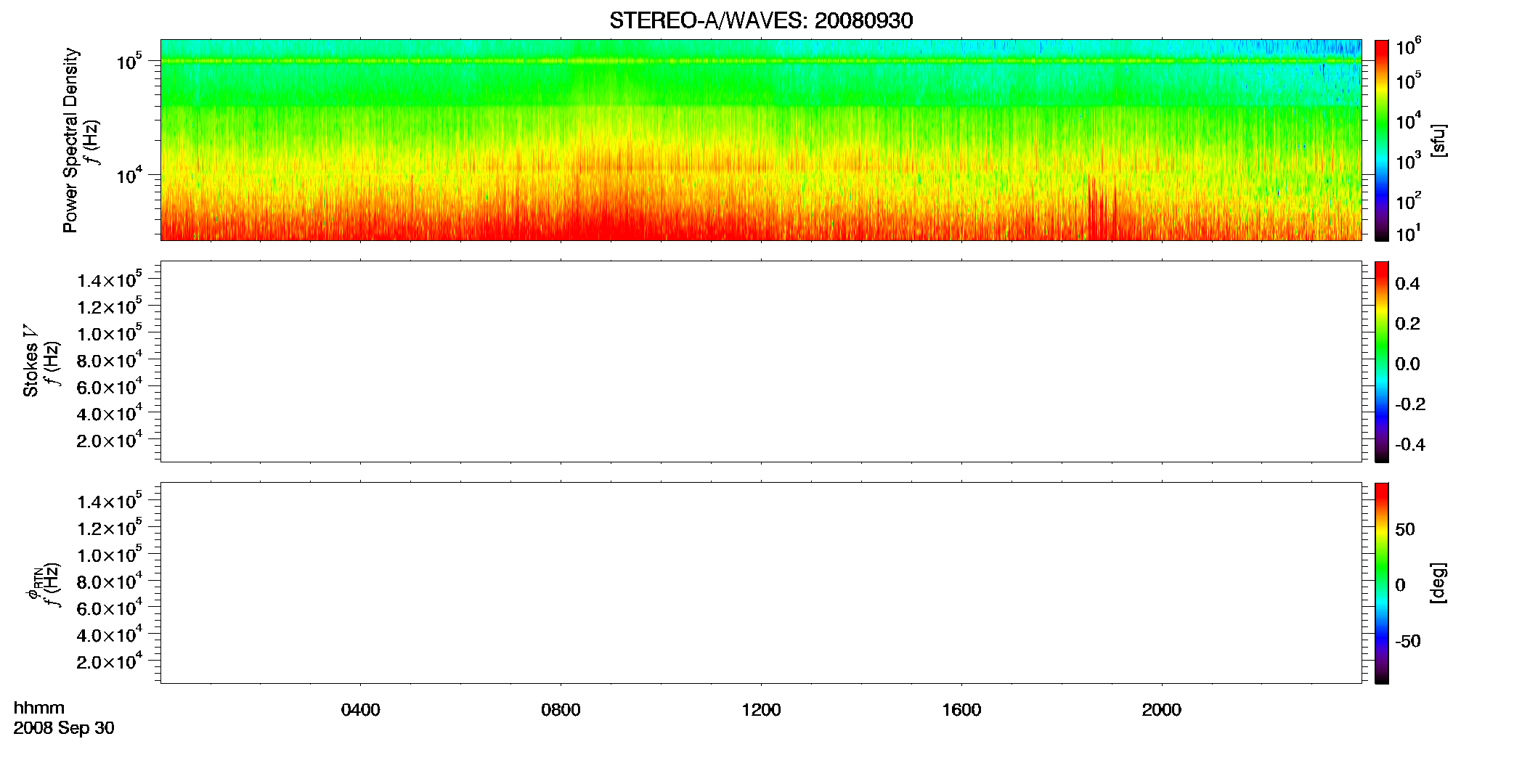Click the [sfu] unit label
1522x784 pixels.
tap(1438, 141)
